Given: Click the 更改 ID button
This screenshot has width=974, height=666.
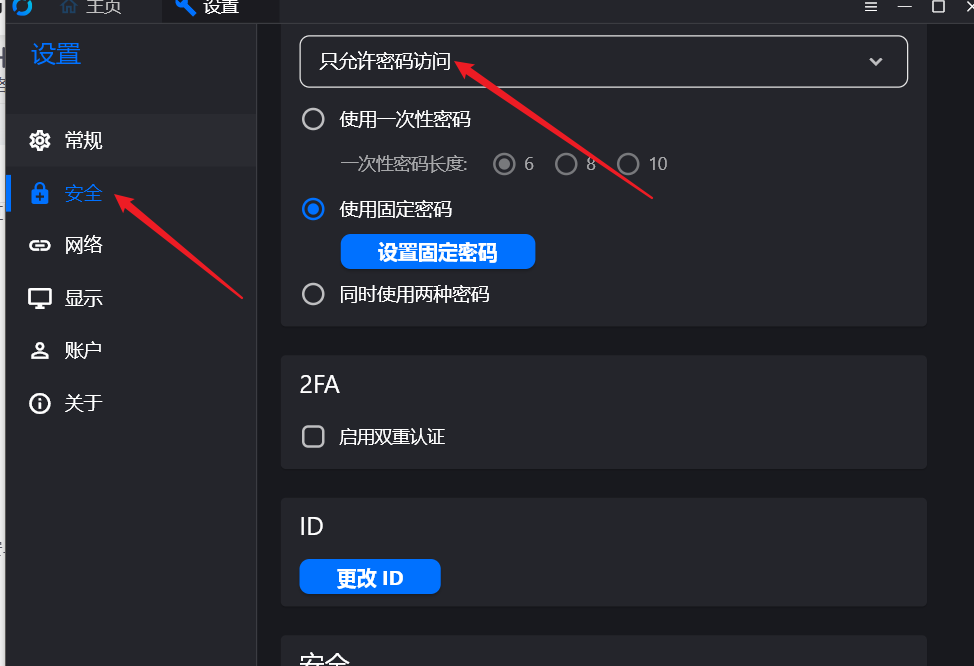Looking at the screenshot, I should coord(370,577).
